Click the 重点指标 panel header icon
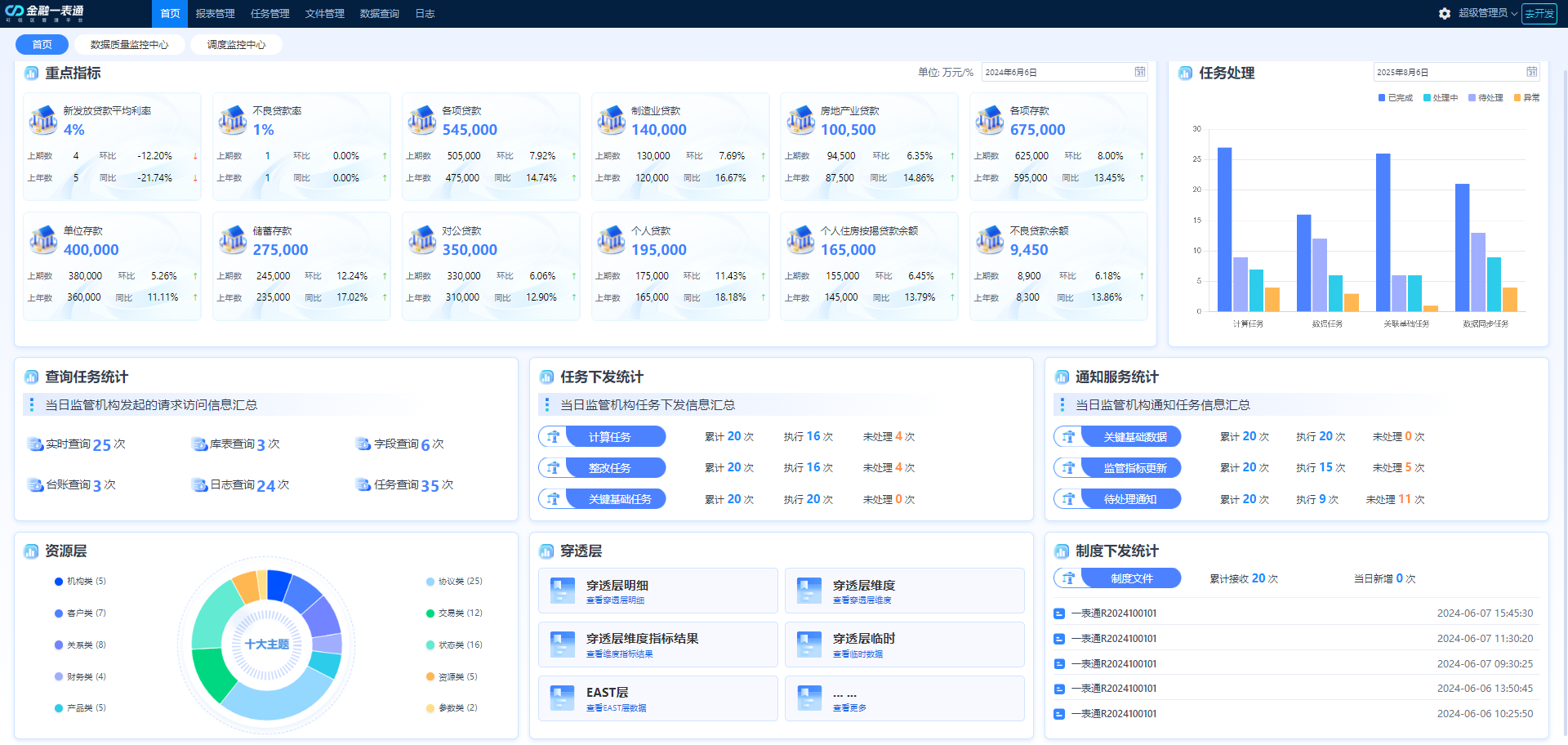The height and width of the screenshot is (745, 1568). (x=30, y=73)
